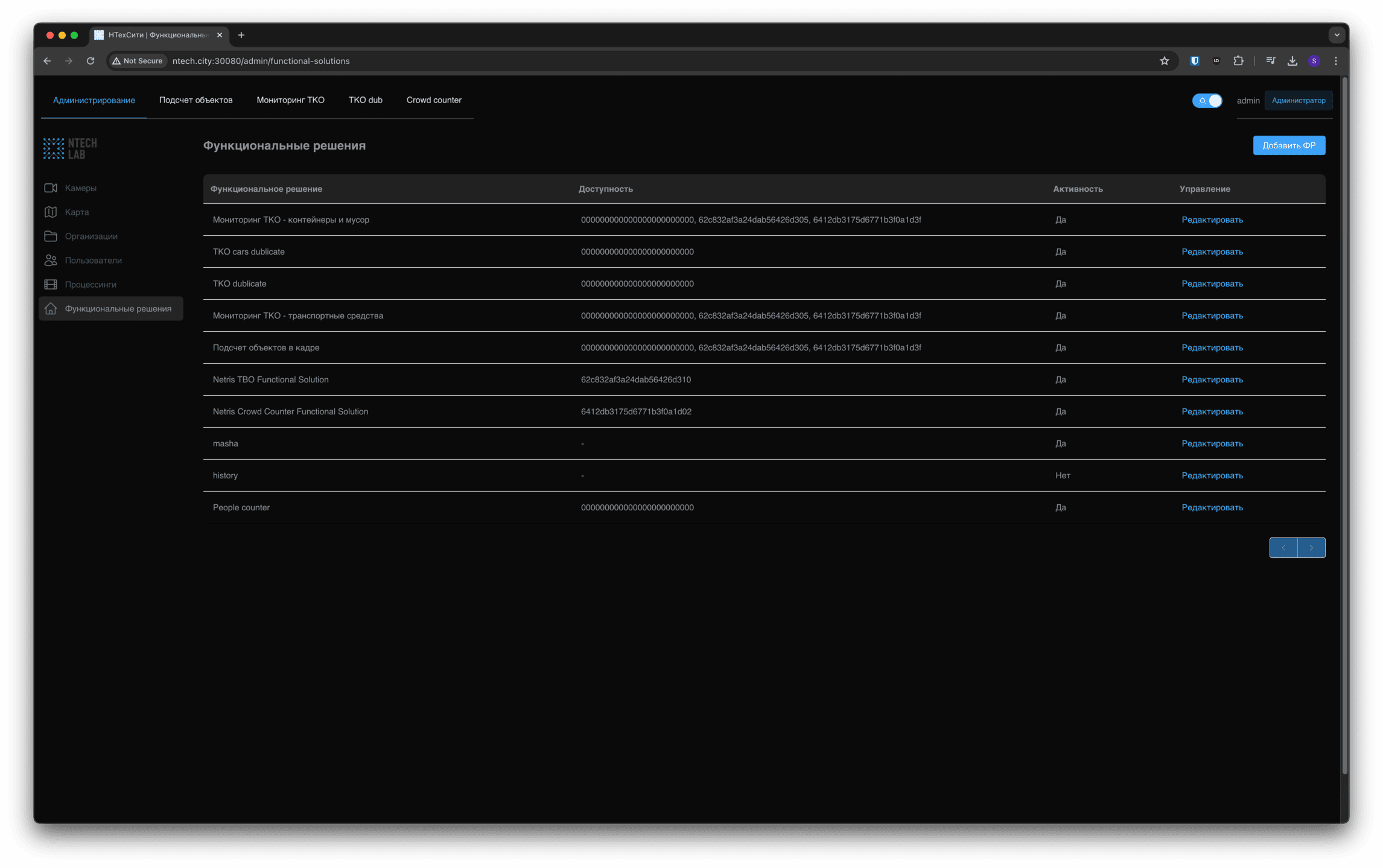The width and height of the screenshot is (1383, 868).
Task: Open the browser extensions puzzle icon
Action: tap(1238, 61)
